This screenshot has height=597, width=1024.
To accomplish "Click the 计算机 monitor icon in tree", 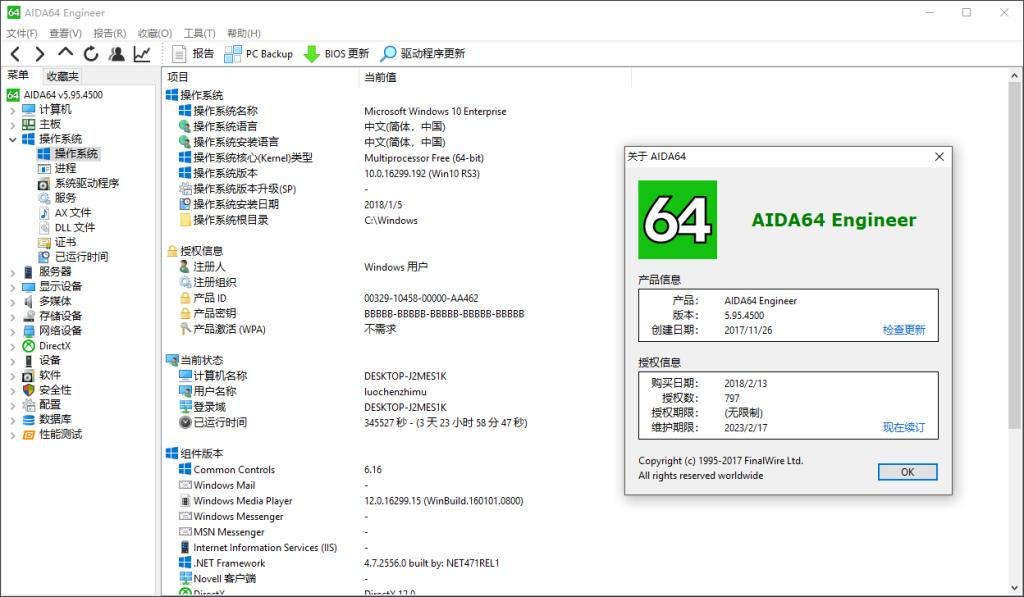I will 29,110.
